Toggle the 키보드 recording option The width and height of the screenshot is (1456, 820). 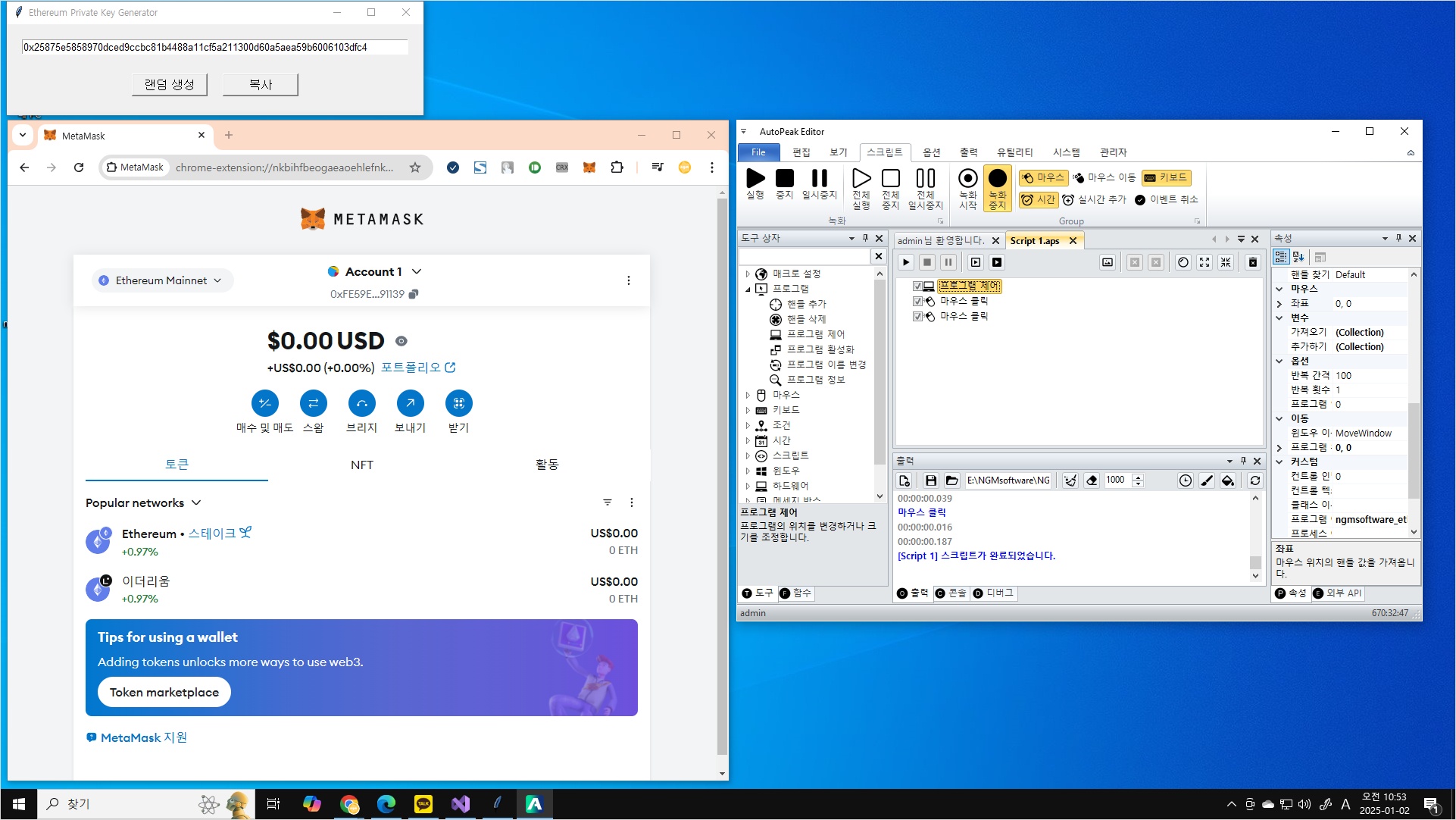tap(1167, 177)
